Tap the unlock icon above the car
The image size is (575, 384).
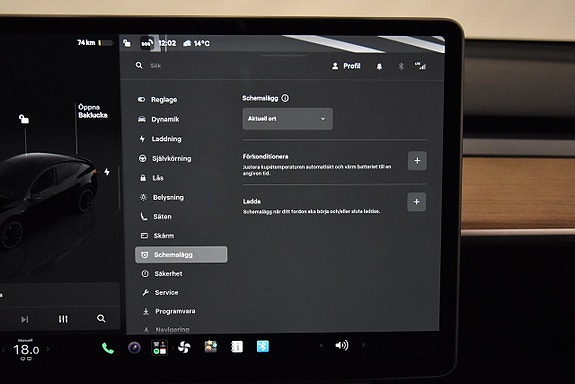click(24, 119)
